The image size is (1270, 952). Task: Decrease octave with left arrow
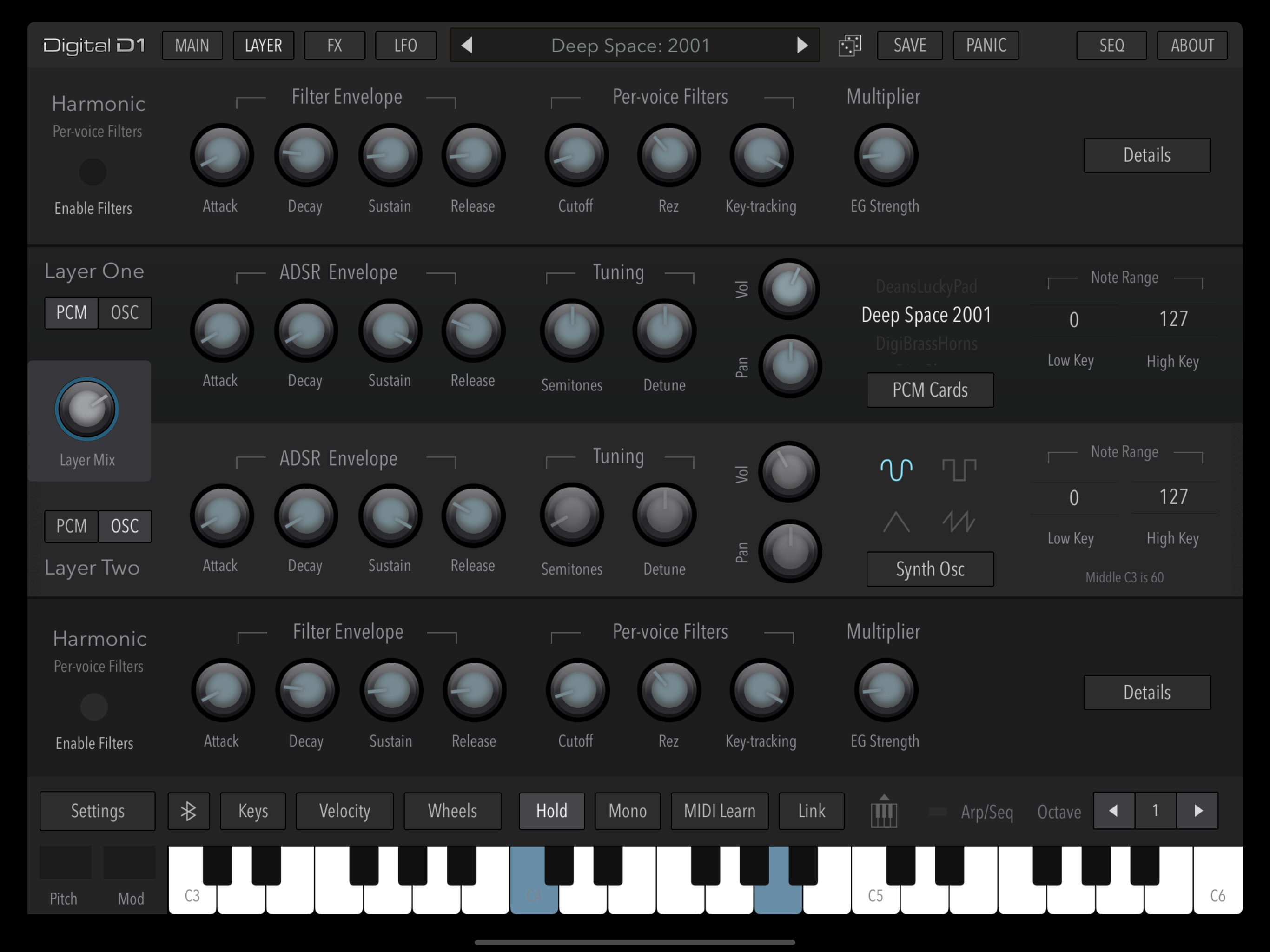click(x=1114, y=811)
